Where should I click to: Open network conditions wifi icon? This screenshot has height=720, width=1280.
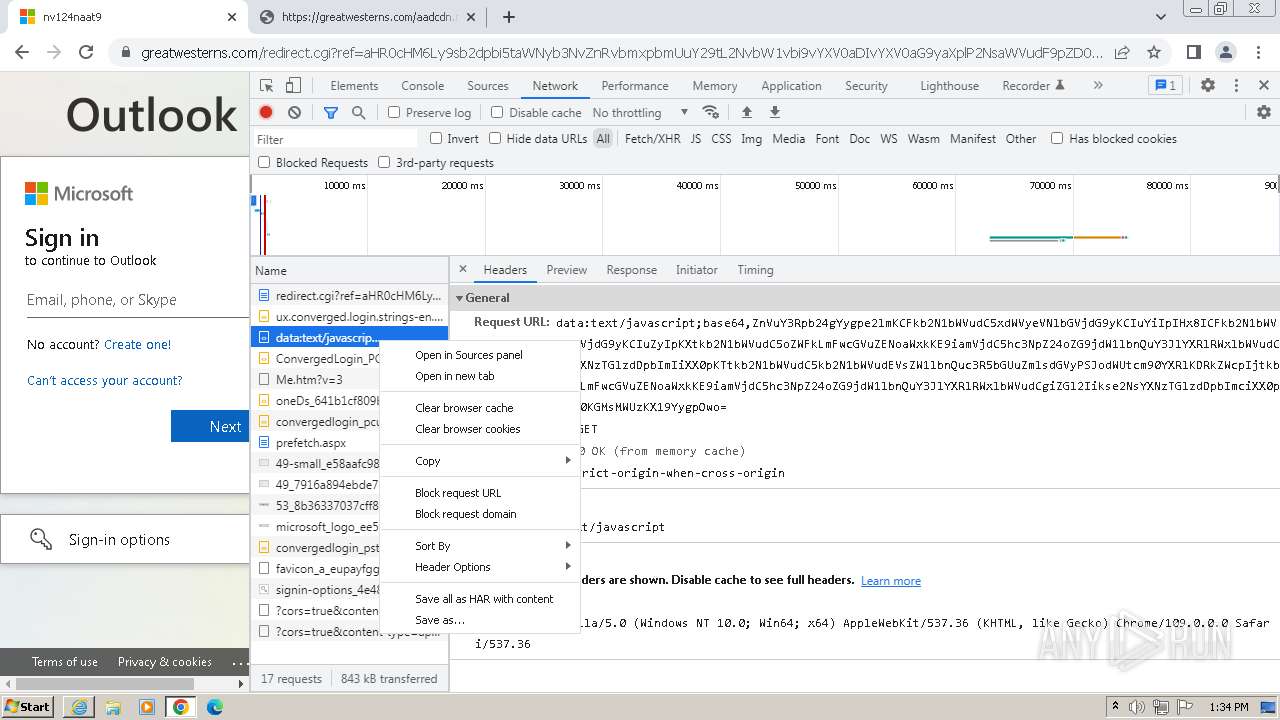(711, 112)
